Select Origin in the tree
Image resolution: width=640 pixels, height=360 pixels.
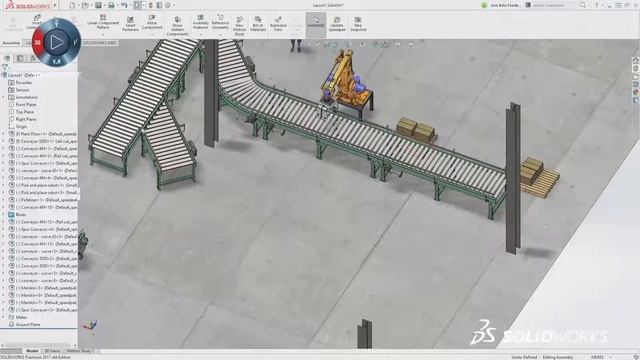(x=21, y=127)
